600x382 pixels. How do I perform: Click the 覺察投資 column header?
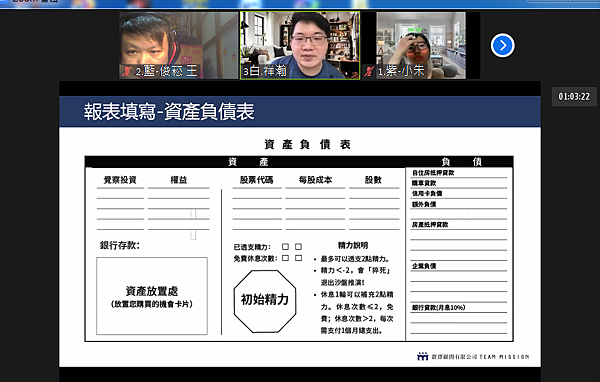(x=120, y=180)
